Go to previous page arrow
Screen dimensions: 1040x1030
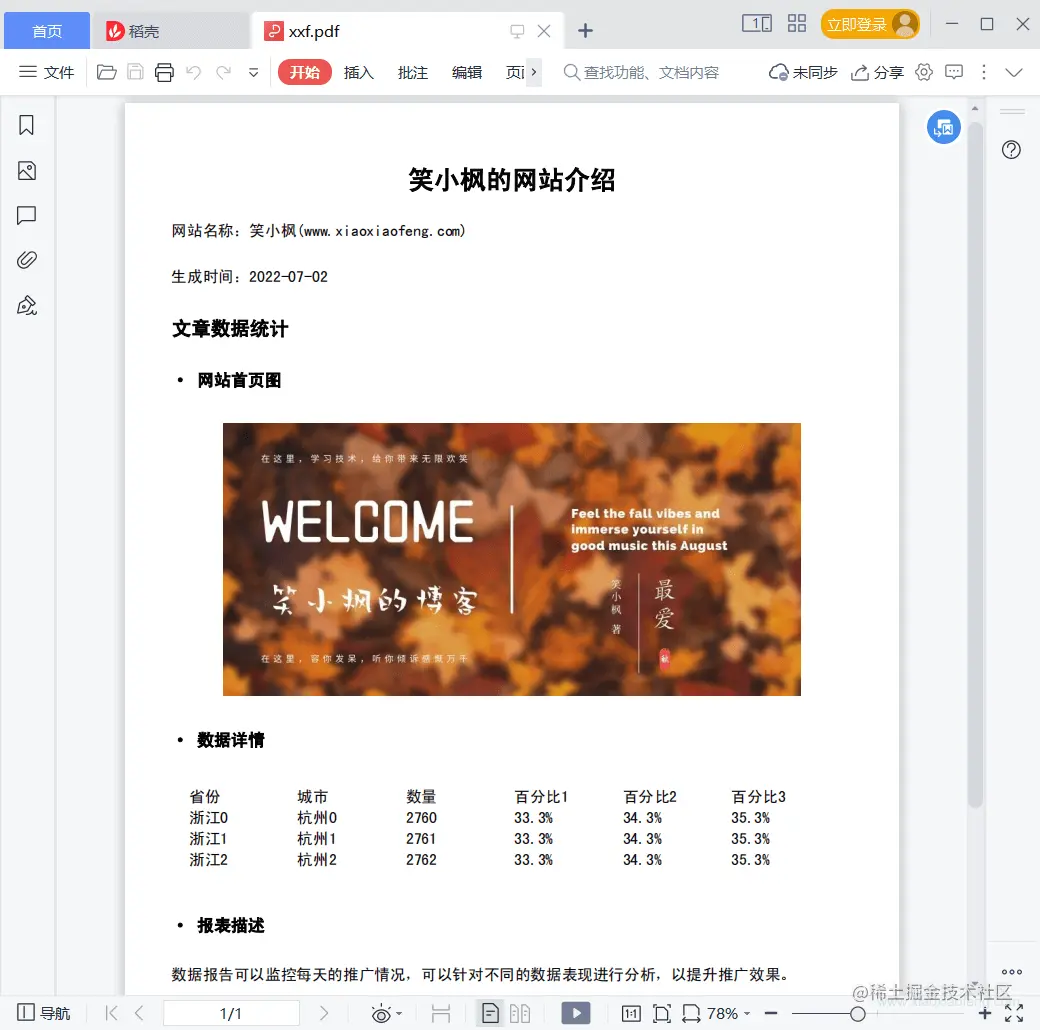pos(139,1013)
